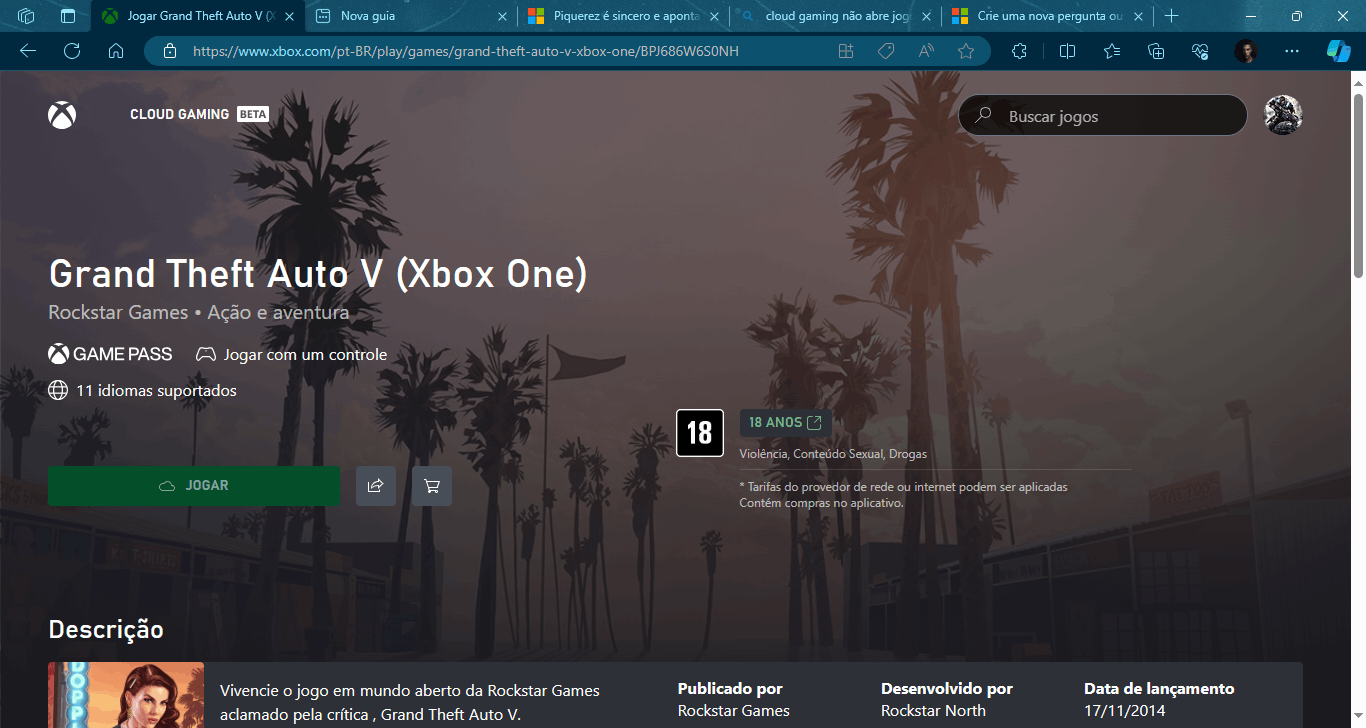Open the Edge browser profile picture

[1245, 51]
